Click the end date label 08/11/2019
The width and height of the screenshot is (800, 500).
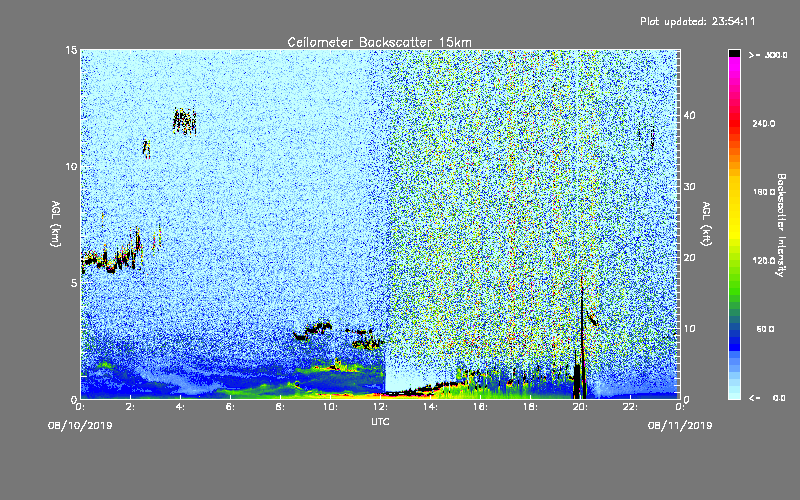(680, 425)
